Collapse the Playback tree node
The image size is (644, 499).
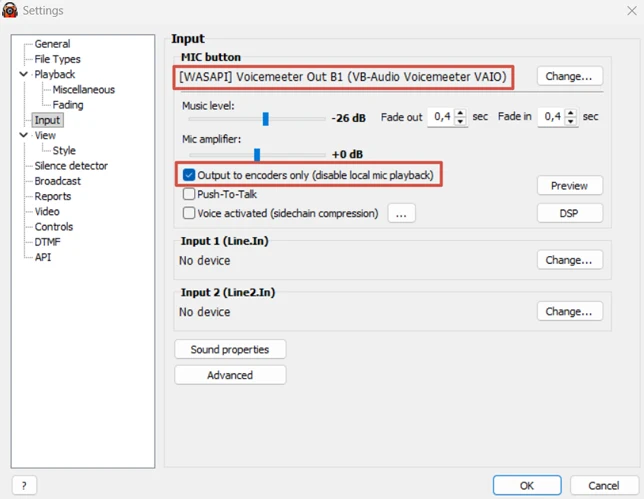(24, 74)
